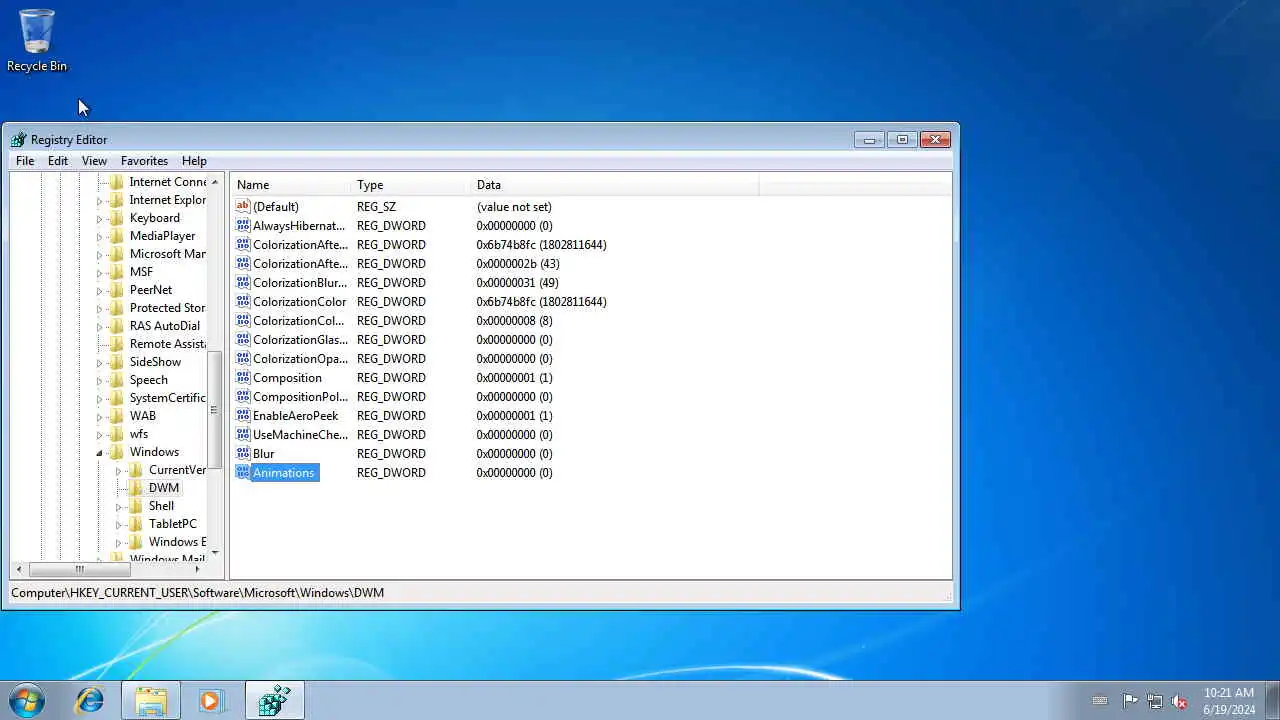
Task: Select the WAB tree key
Action: tap(142, 416)
